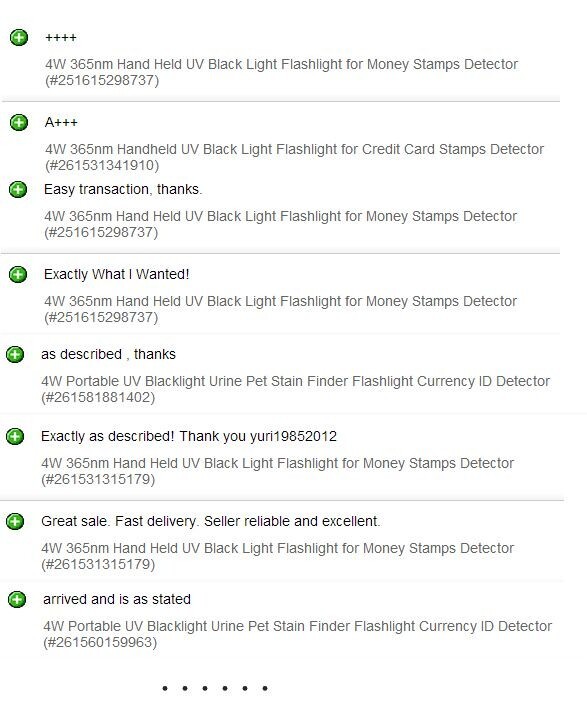Click the green plus icon beside 'as described , thanks'

coord(15,355)
